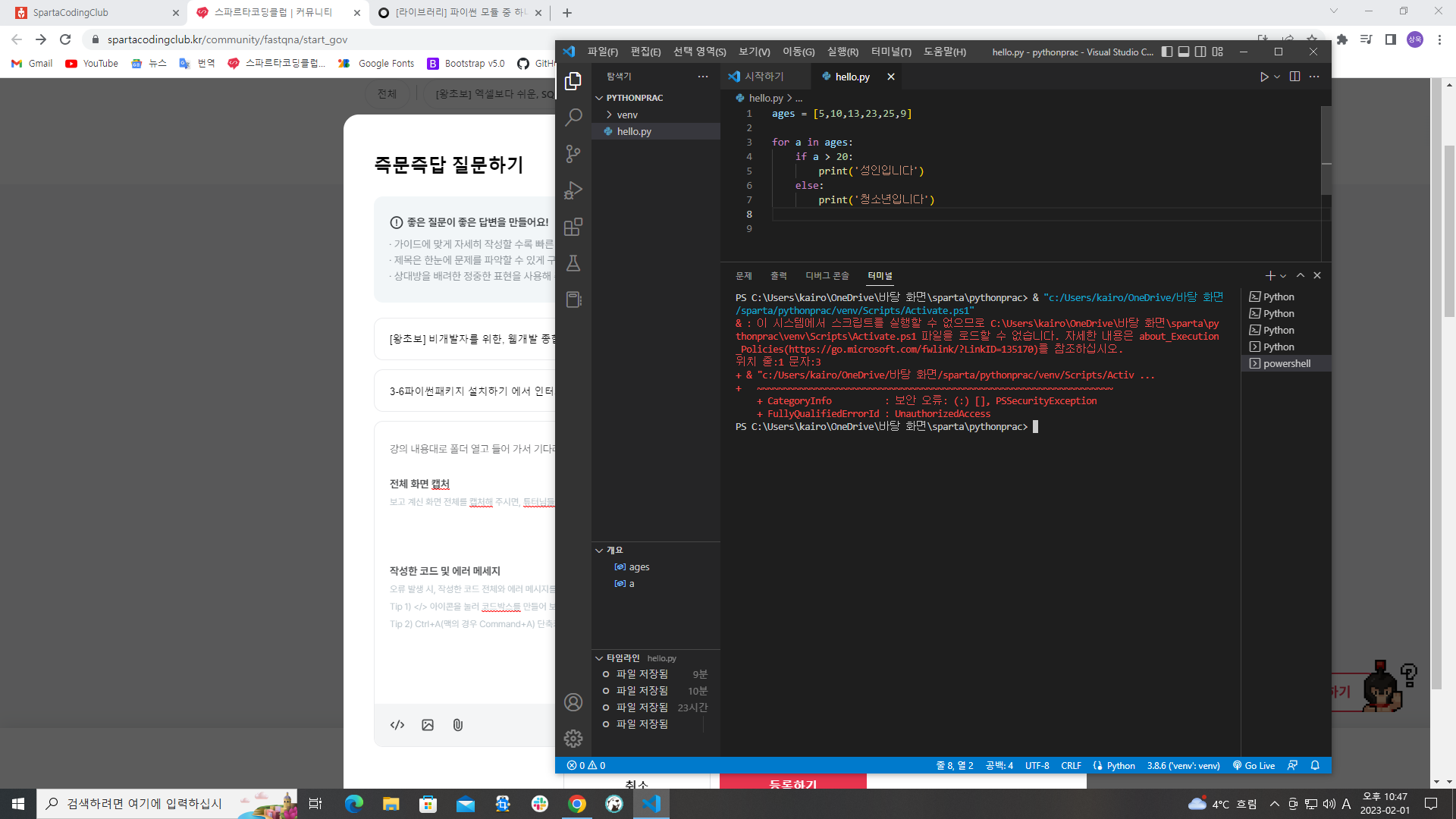The width and height of the screenshot is (1456, 819).
Task: Open the Edit menu in VS Code
Action: pyautogui.click(x=645, y=52)
